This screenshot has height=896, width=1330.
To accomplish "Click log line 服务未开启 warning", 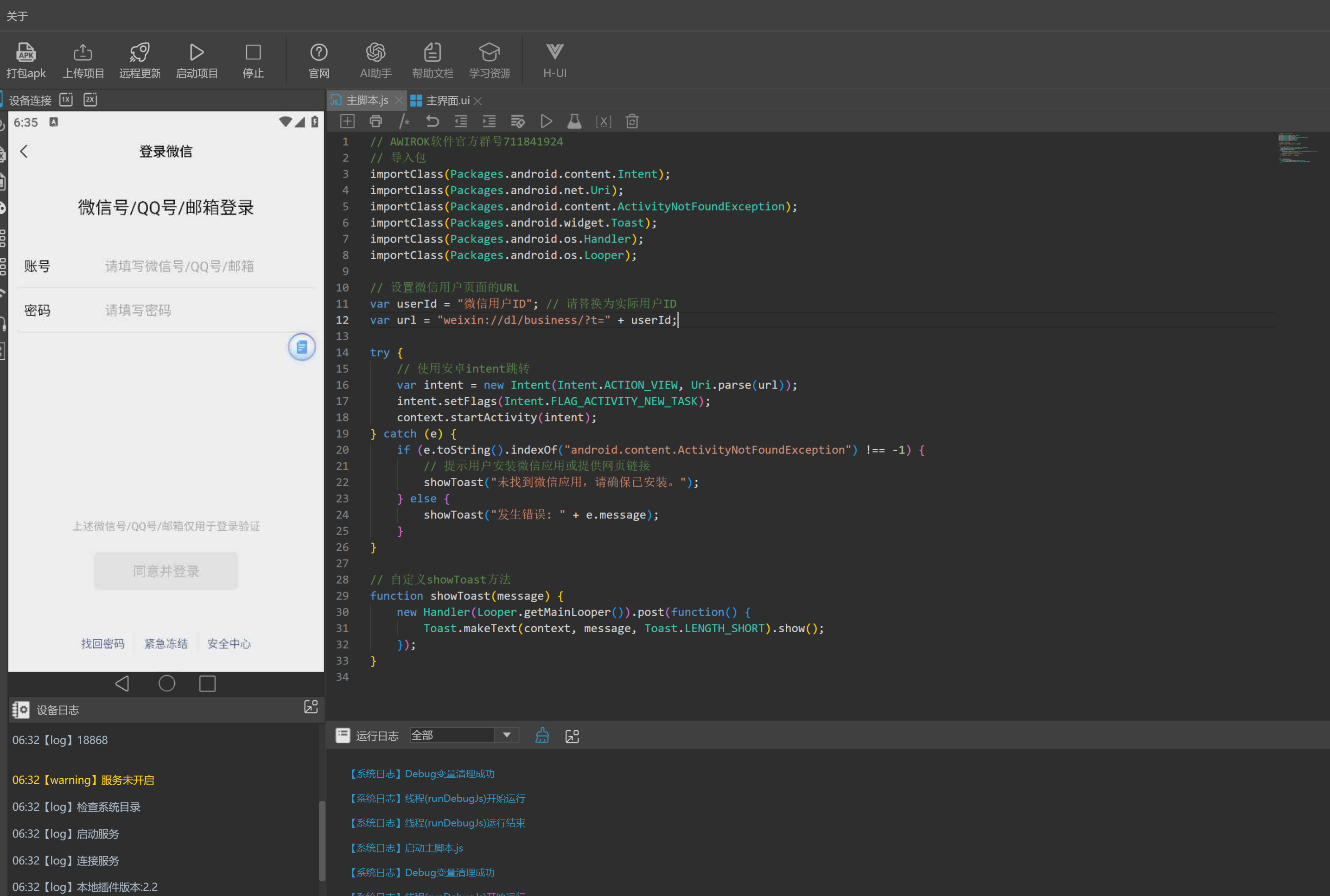I will click(x=83, y=780).
